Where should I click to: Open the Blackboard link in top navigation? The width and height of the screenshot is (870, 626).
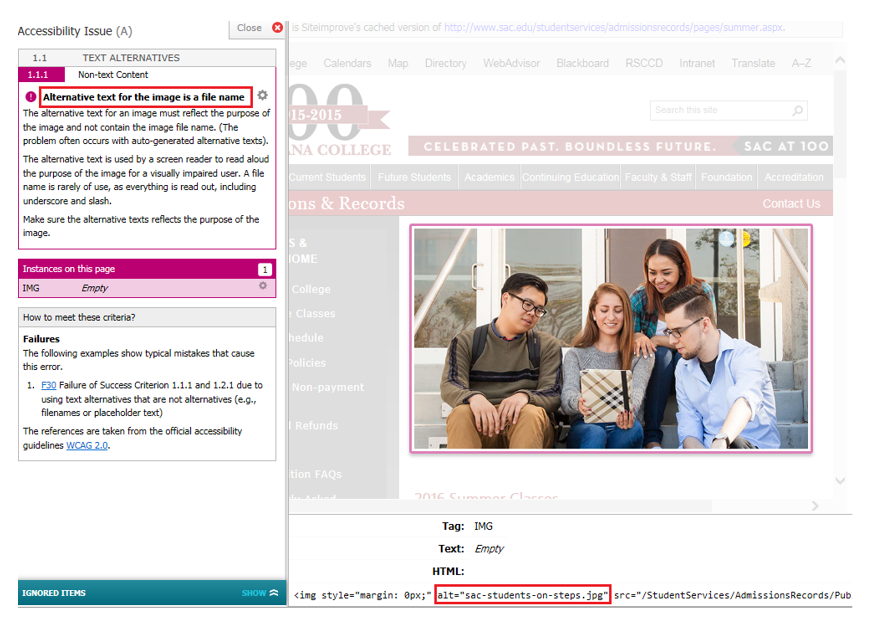[x=583, y=63]
